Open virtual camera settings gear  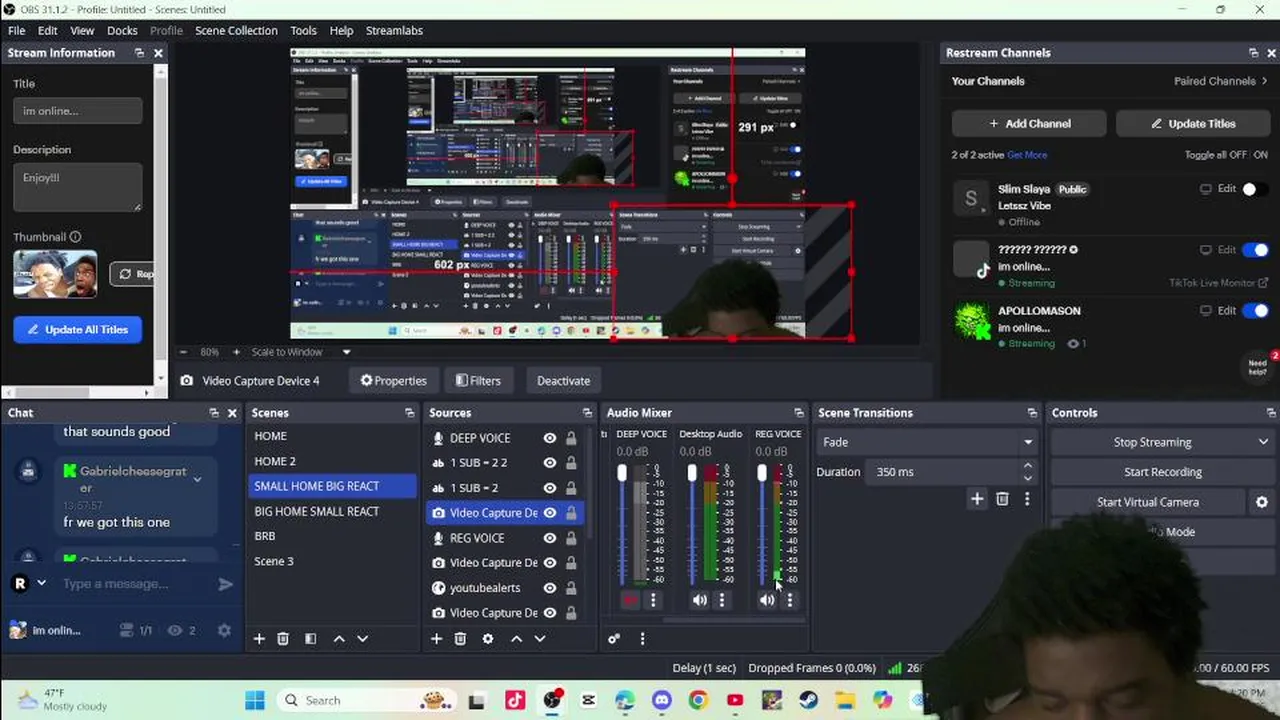1262,502
